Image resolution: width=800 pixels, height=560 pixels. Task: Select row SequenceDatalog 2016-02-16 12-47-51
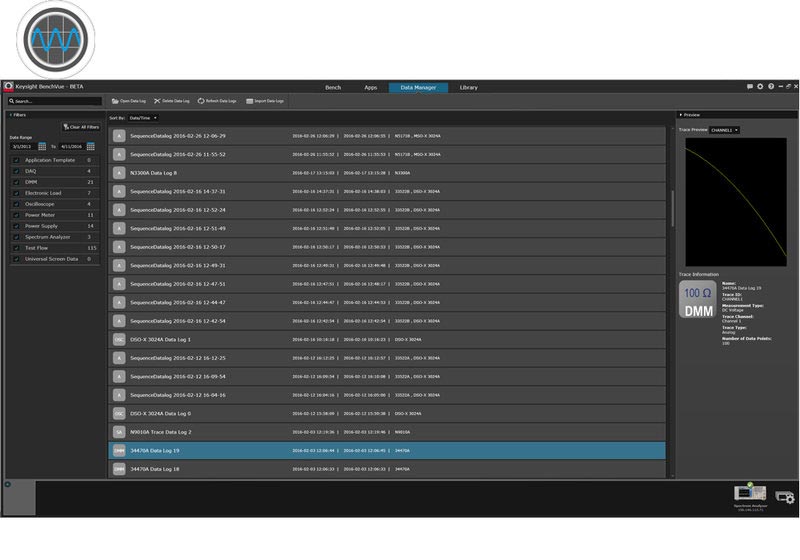[x=387, y=284]
